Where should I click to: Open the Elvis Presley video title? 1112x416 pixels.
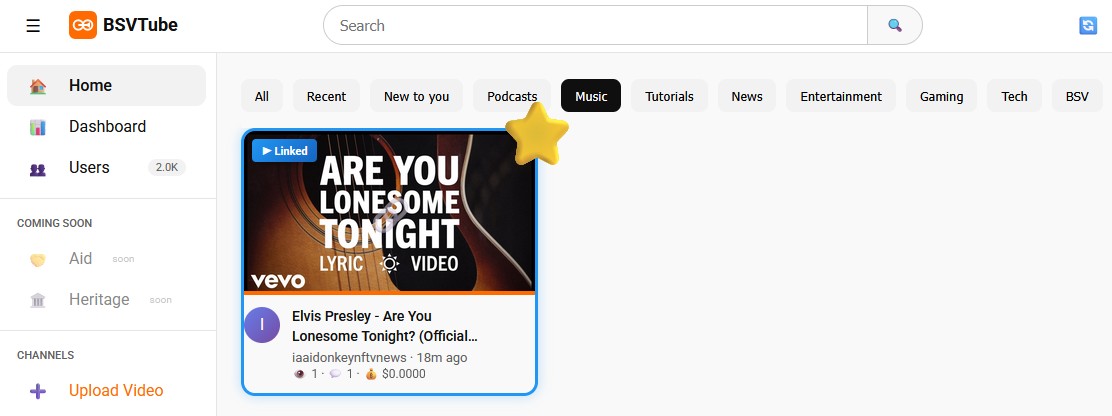pyautogui.click(x=384, y=326)
